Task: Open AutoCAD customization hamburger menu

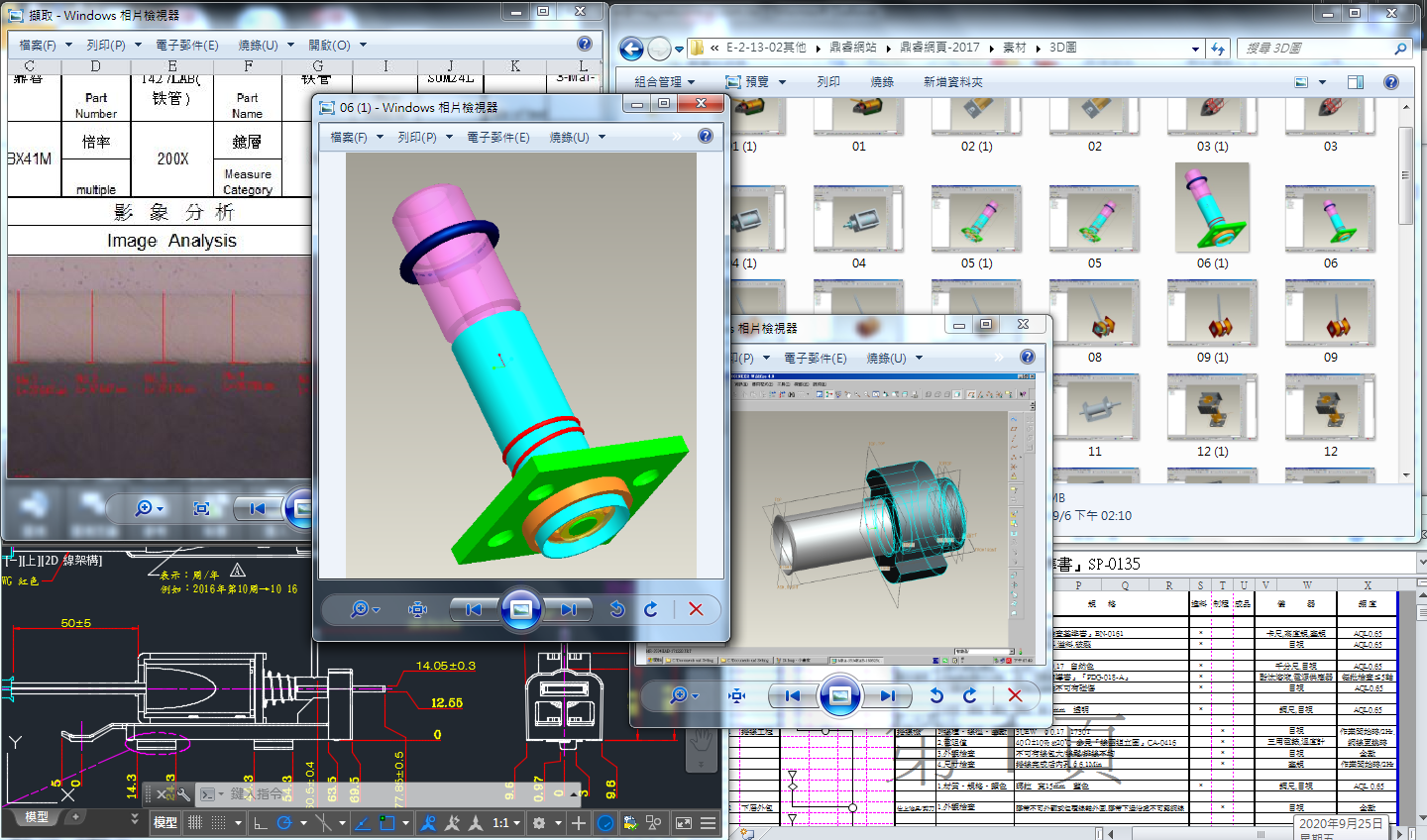Action: click(708, 822)
